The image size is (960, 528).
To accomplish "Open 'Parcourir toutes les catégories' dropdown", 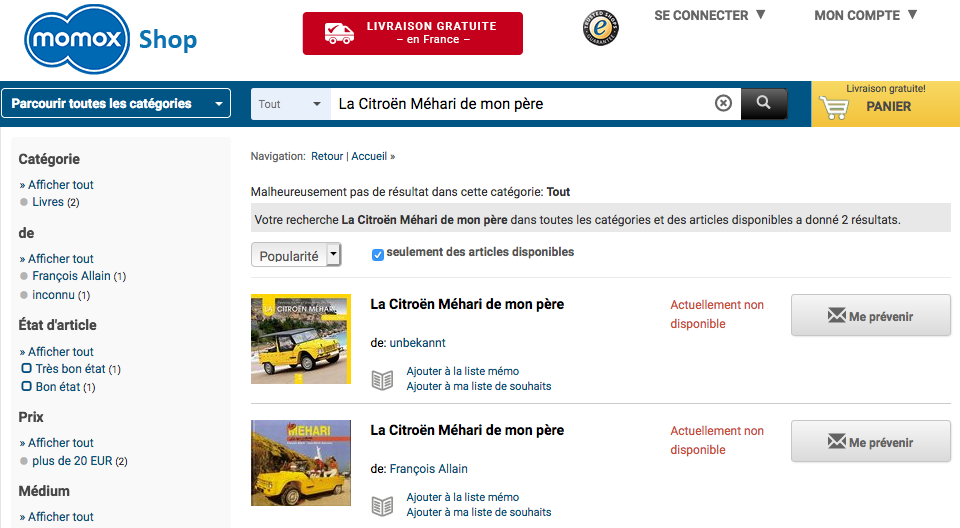I will click(116, 103).
